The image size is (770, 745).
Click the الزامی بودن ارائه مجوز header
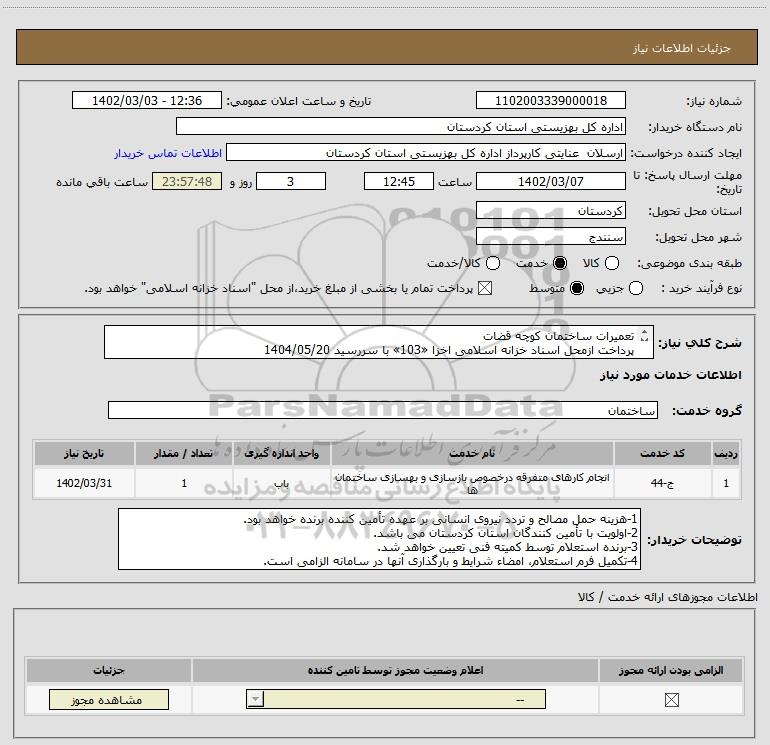point(671,670)
